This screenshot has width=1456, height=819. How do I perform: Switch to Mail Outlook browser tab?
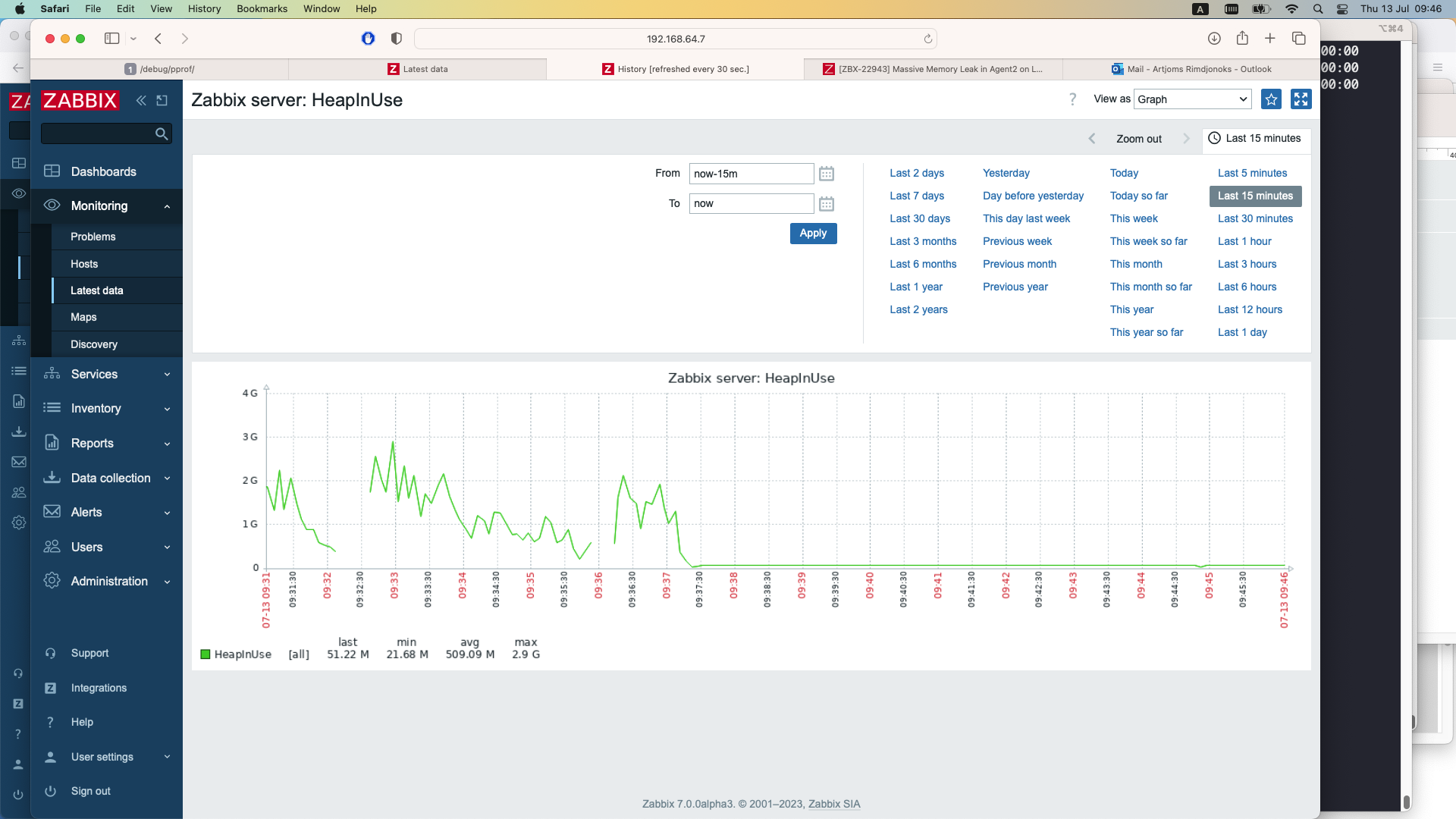point(1191,69)
